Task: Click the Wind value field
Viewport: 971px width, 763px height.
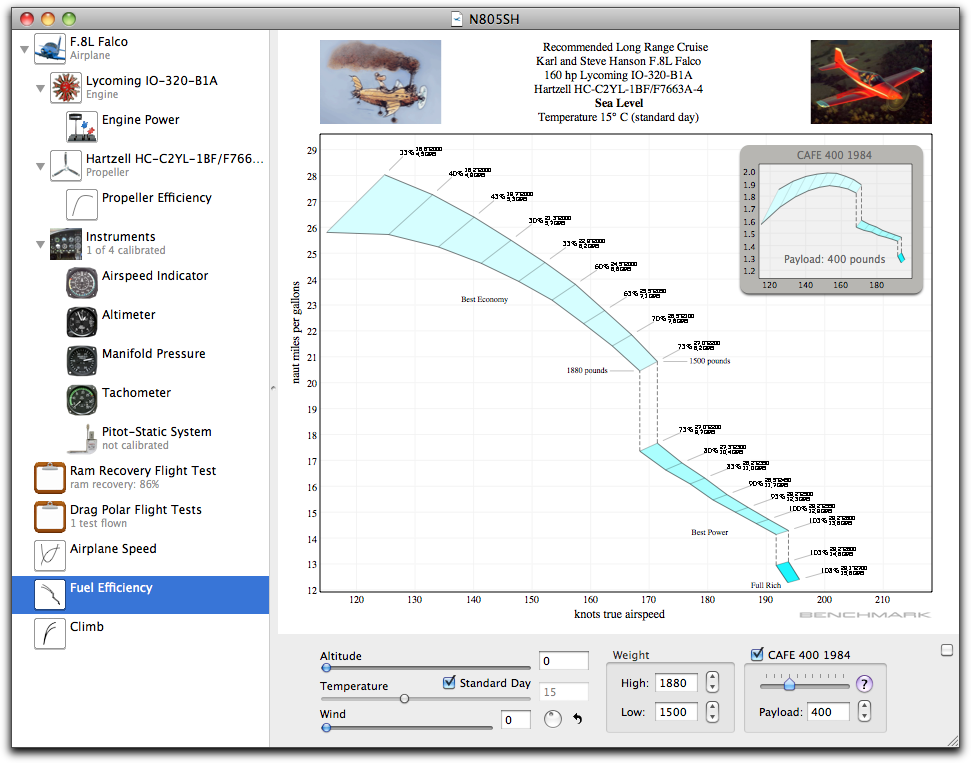Action: (516, 720)
